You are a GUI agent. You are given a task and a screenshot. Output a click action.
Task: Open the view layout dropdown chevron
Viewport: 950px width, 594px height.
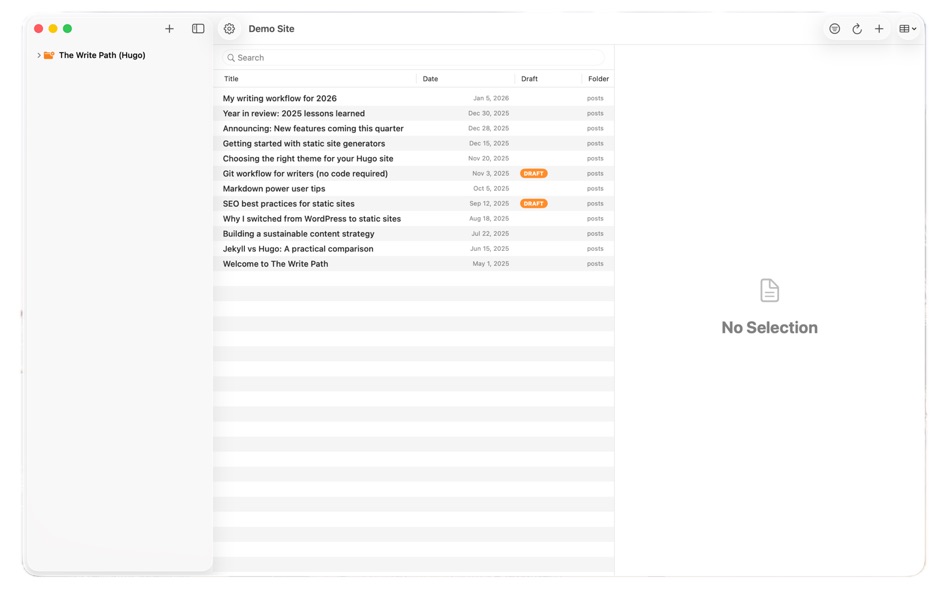tap(915, 28)
